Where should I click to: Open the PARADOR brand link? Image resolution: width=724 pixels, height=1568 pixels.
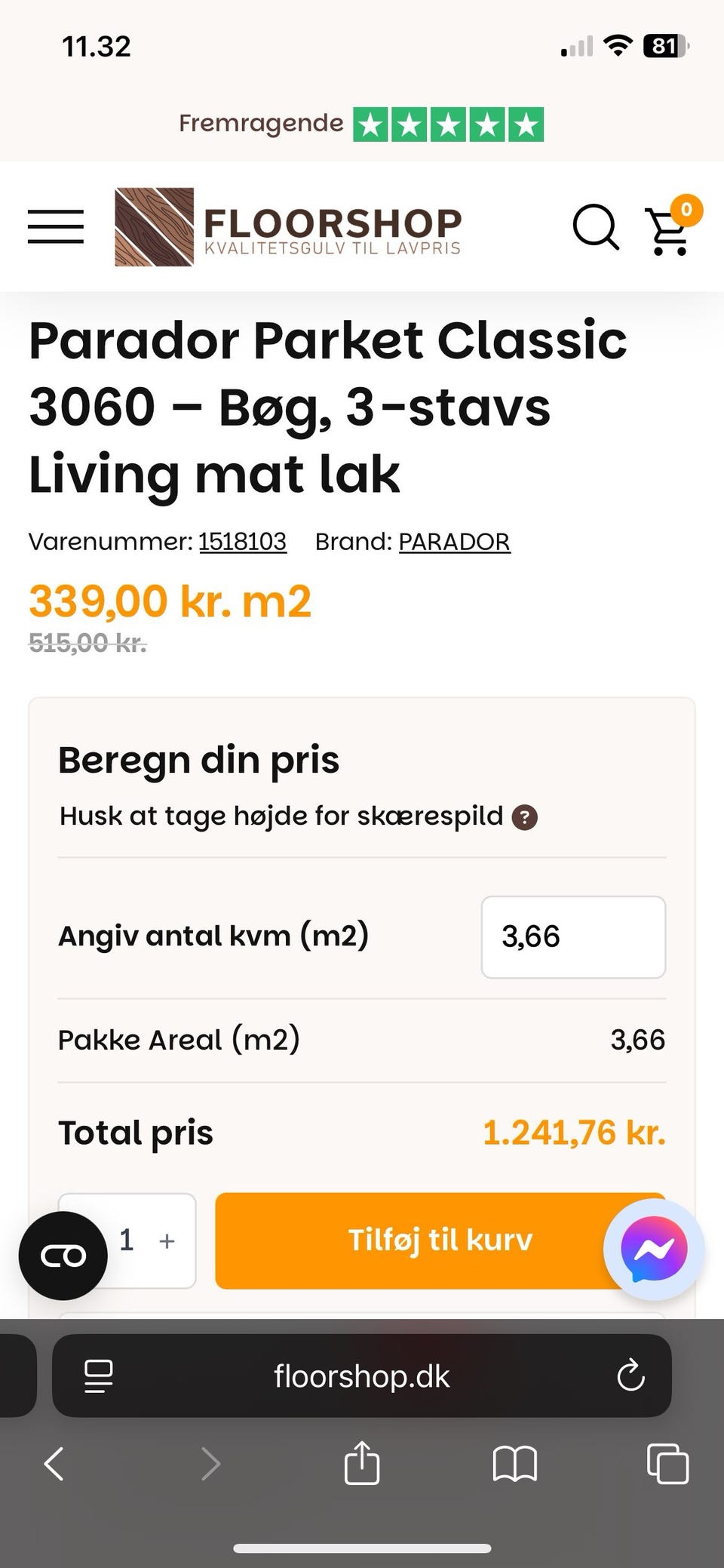(x=454, y=542)
